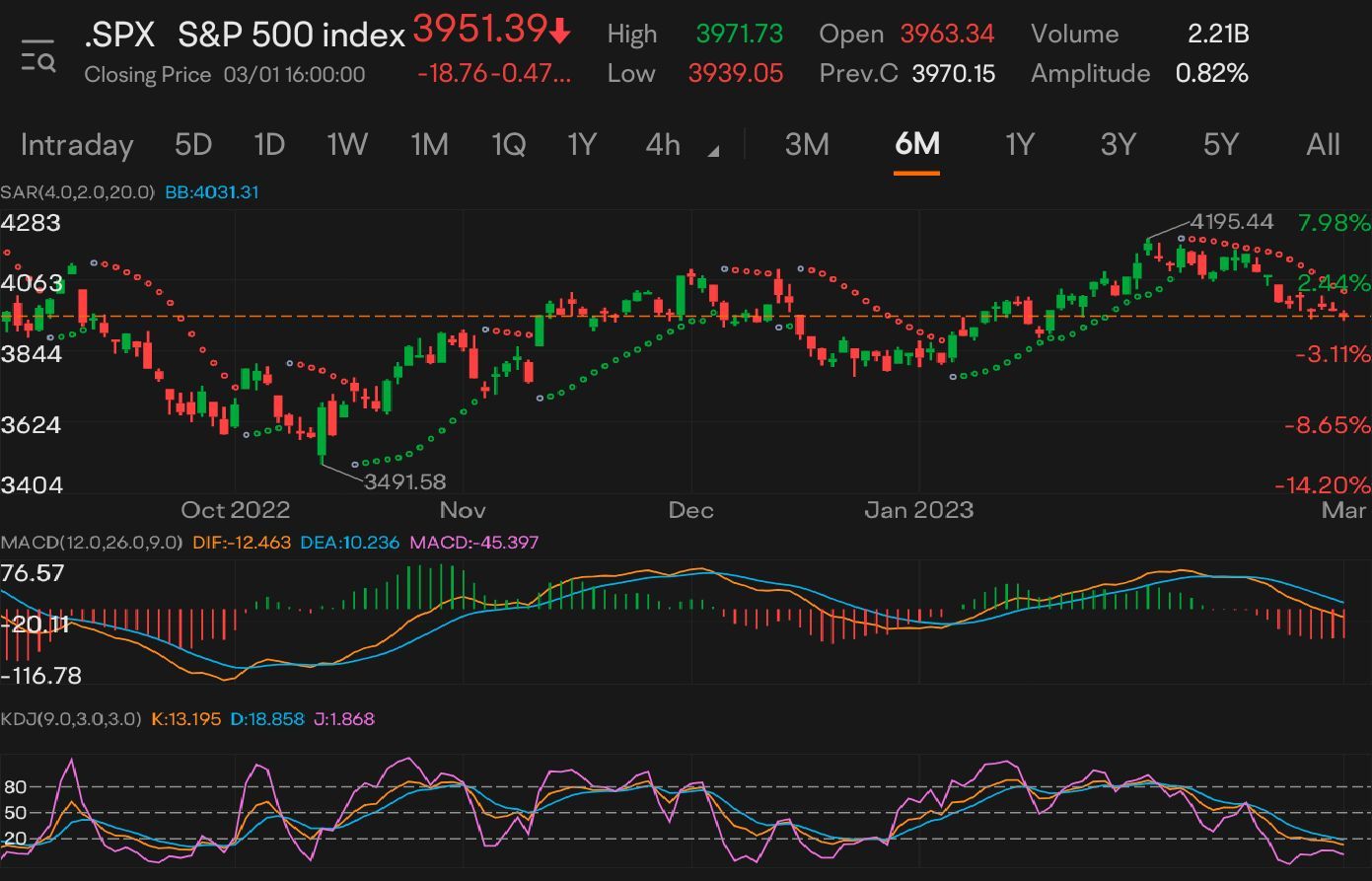Switch to the 5Y range tab
This screenshot has width=1372, height=881.
click(1220, 145)
